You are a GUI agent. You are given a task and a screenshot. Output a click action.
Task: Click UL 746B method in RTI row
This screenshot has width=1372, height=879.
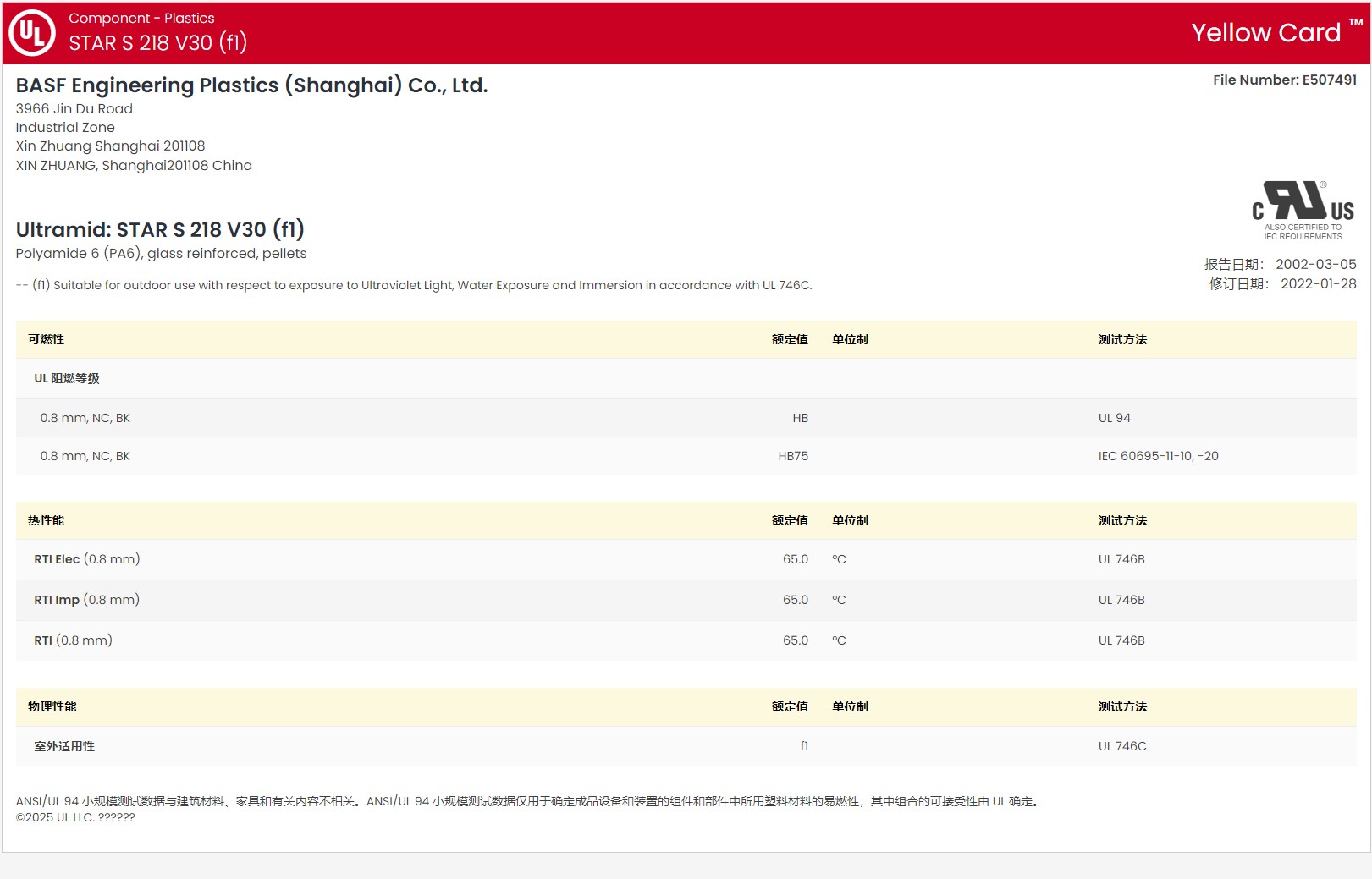1121,640
